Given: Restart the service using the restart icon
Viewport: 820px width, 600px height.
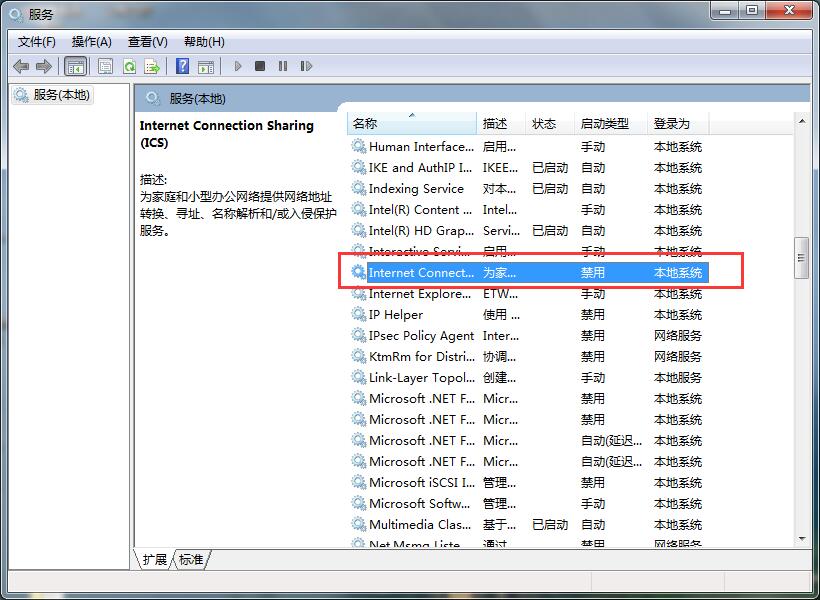Looking at the screenshot, I should (307, 66).
